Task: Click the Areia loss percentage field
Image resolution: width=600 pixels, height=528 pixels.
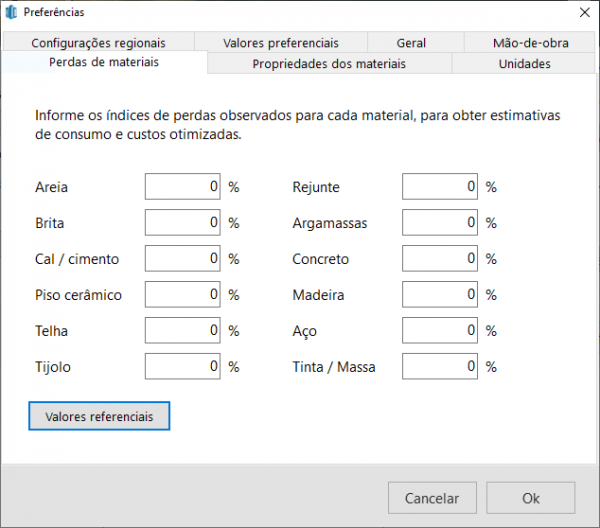Action: tap(183, 187)
